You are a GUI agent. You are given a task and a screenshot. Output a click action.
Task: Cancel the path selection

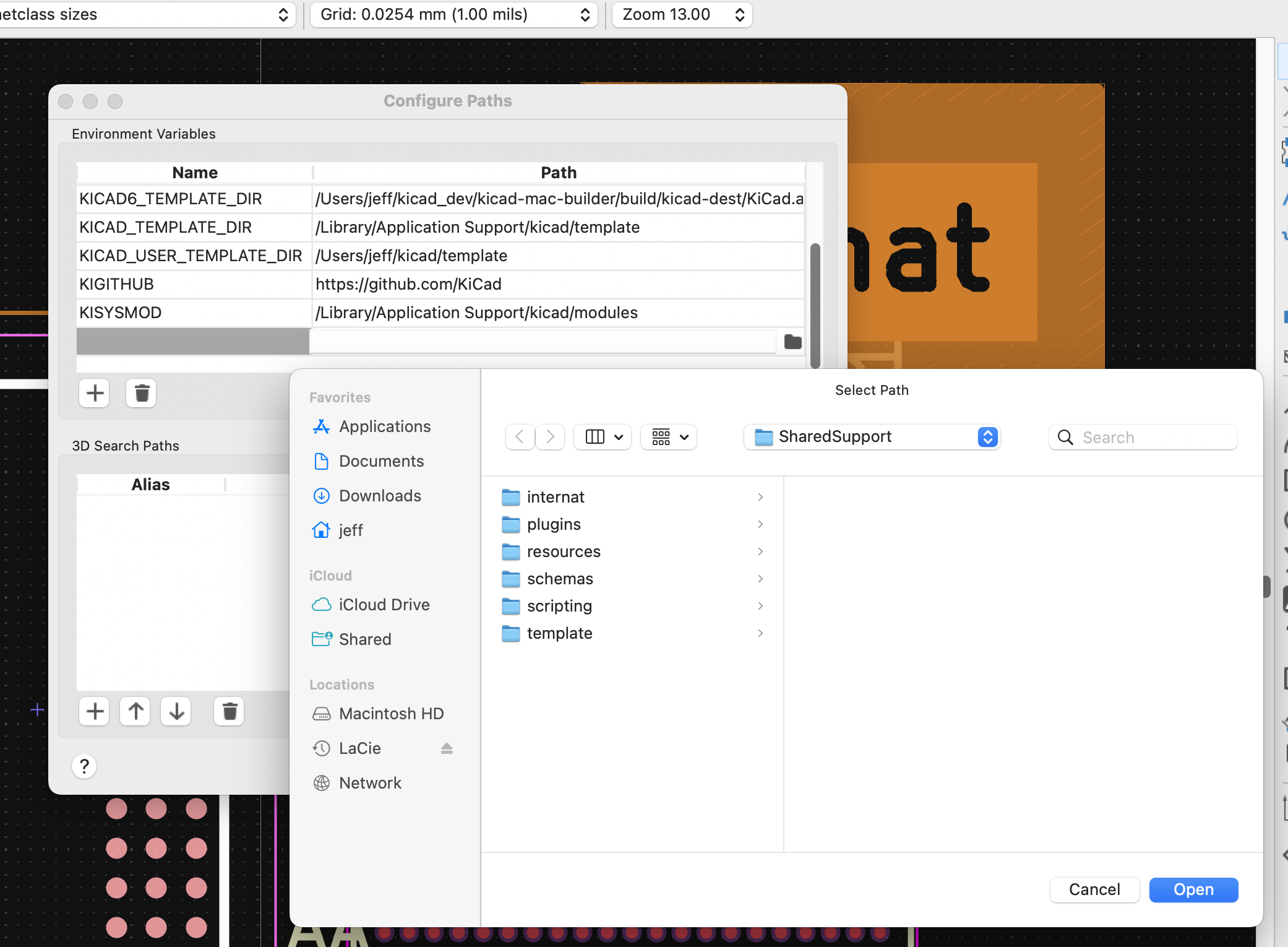point(1094,889)
